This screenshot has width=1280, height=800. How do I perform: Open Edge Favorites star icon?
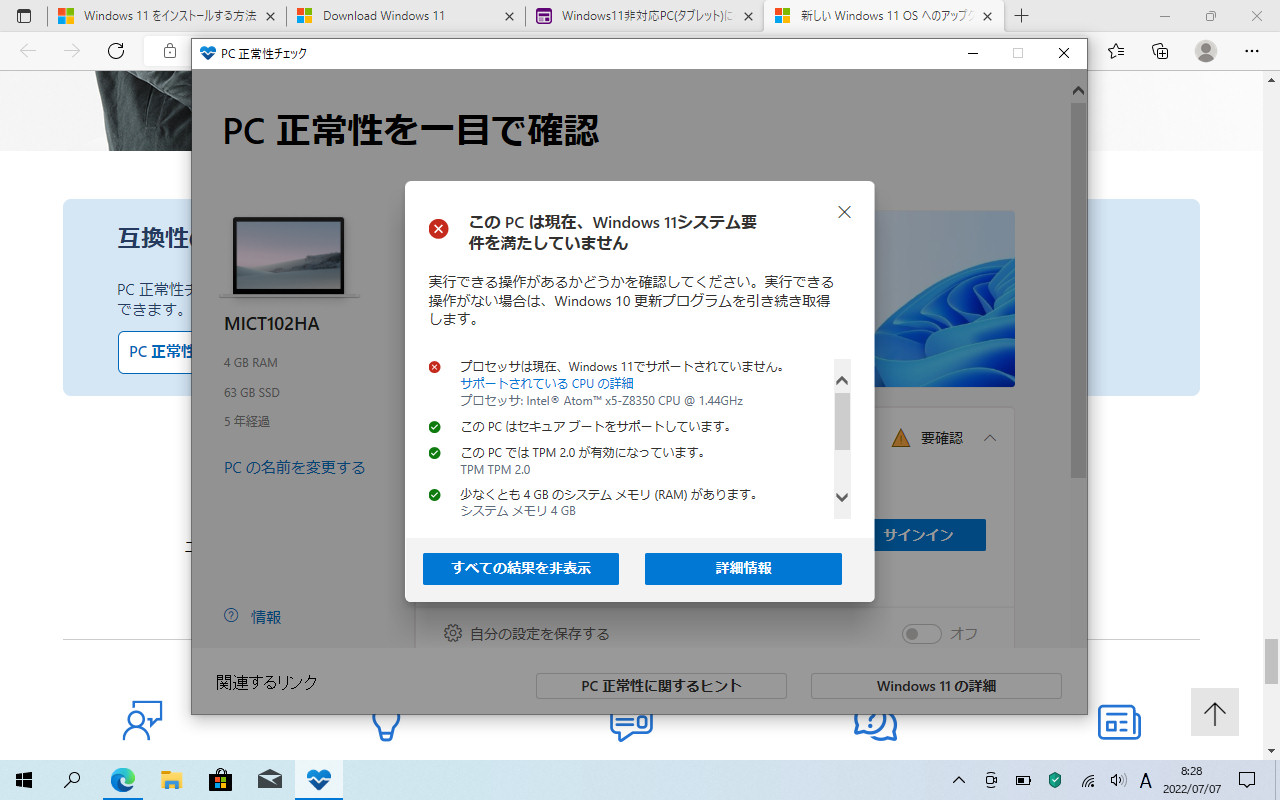(x=1116, y=51)
